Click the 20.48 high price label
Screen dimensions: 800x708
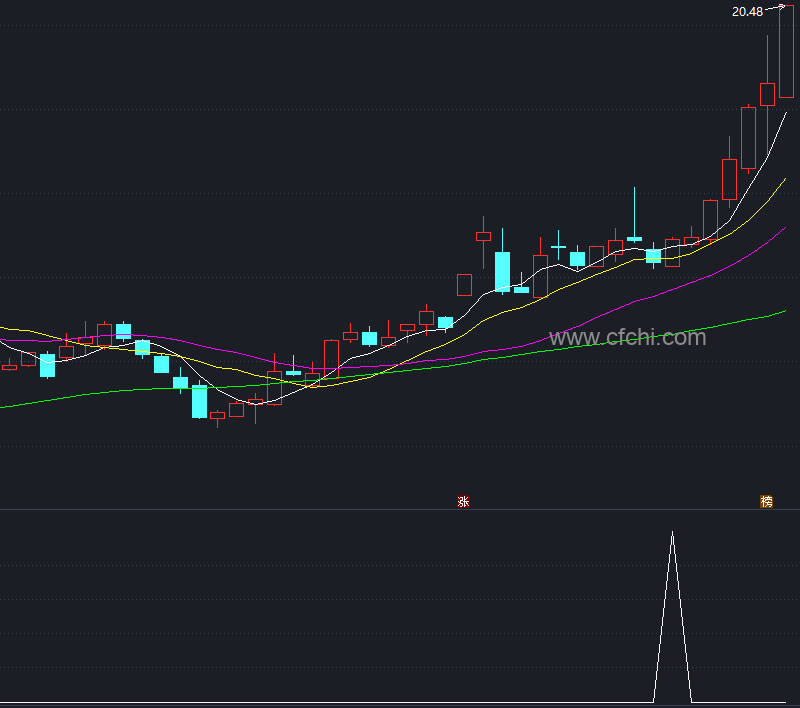747,12
